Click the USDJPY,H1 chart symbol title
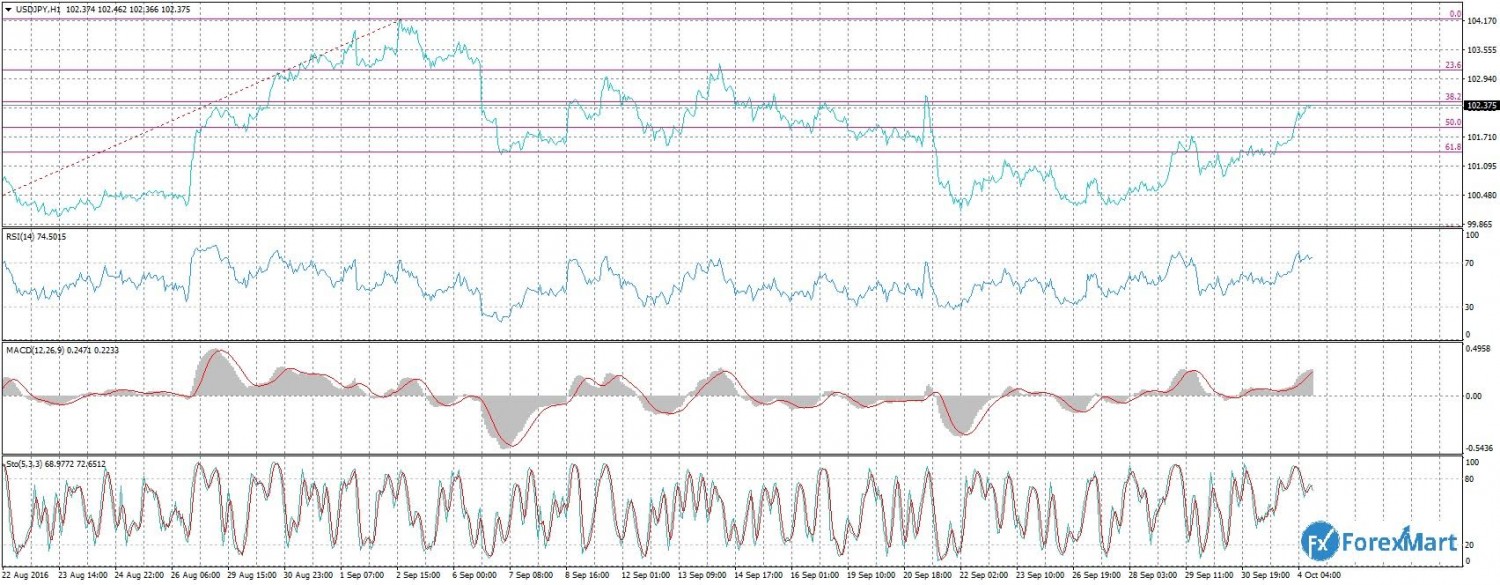1500x585 pixels. point(38,9)
